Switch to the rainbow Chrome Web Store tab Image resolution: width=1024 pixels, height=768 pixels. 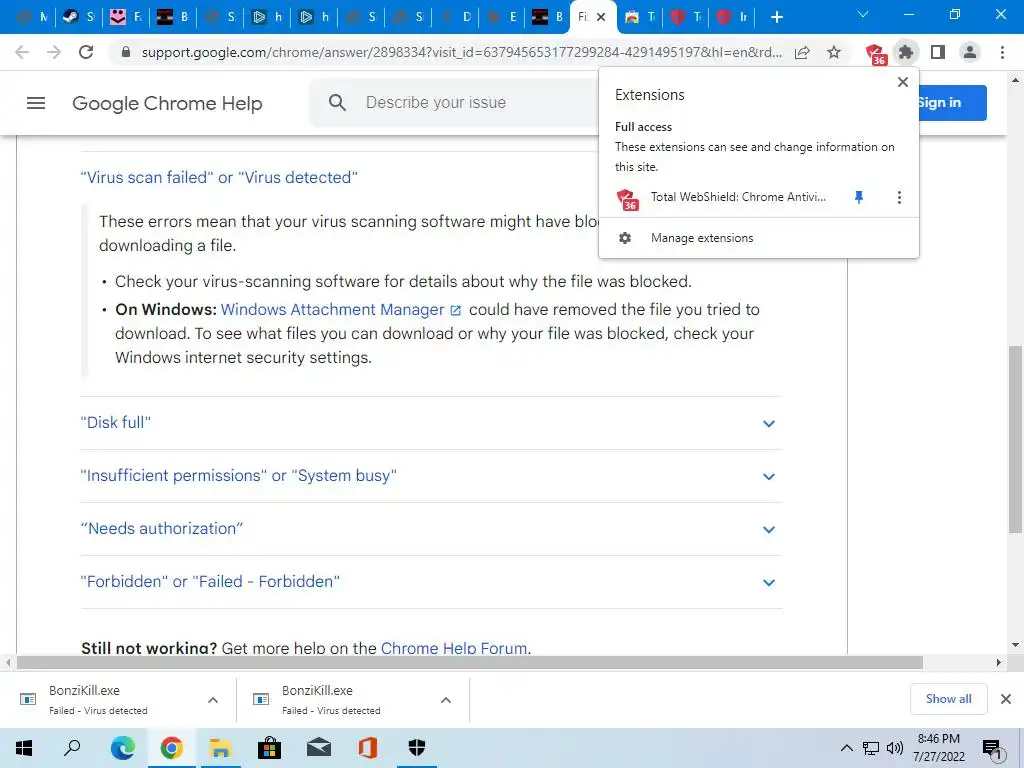639,17
